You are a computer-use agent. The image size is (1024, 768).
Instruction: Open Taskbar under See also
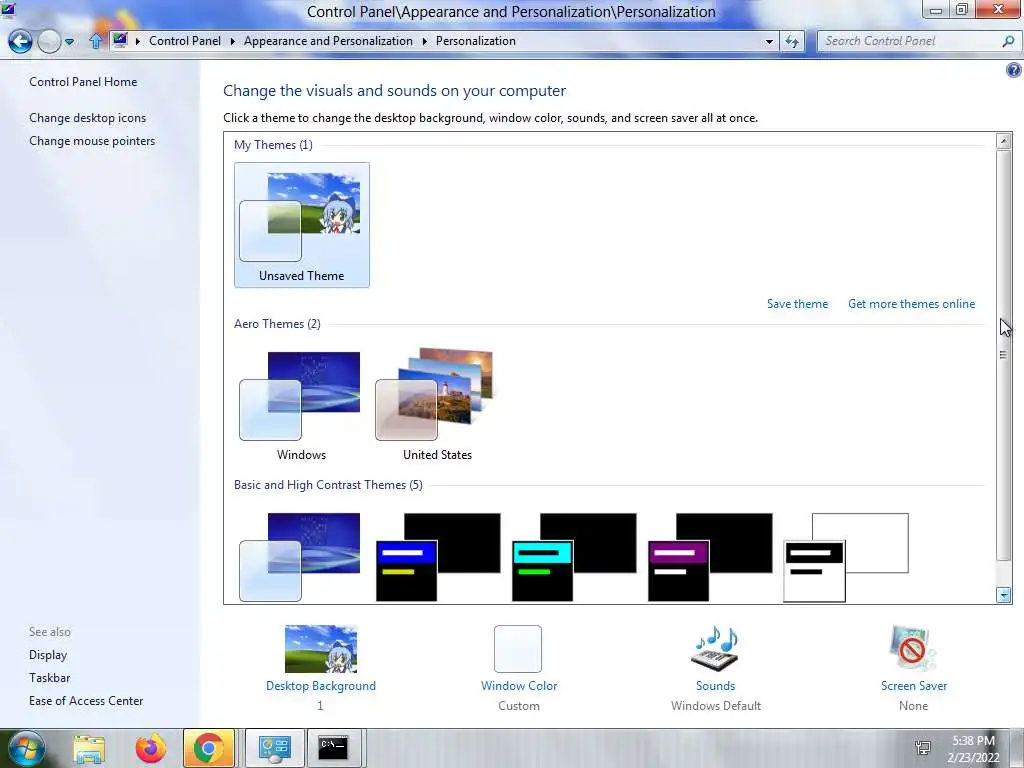(49, 677)
